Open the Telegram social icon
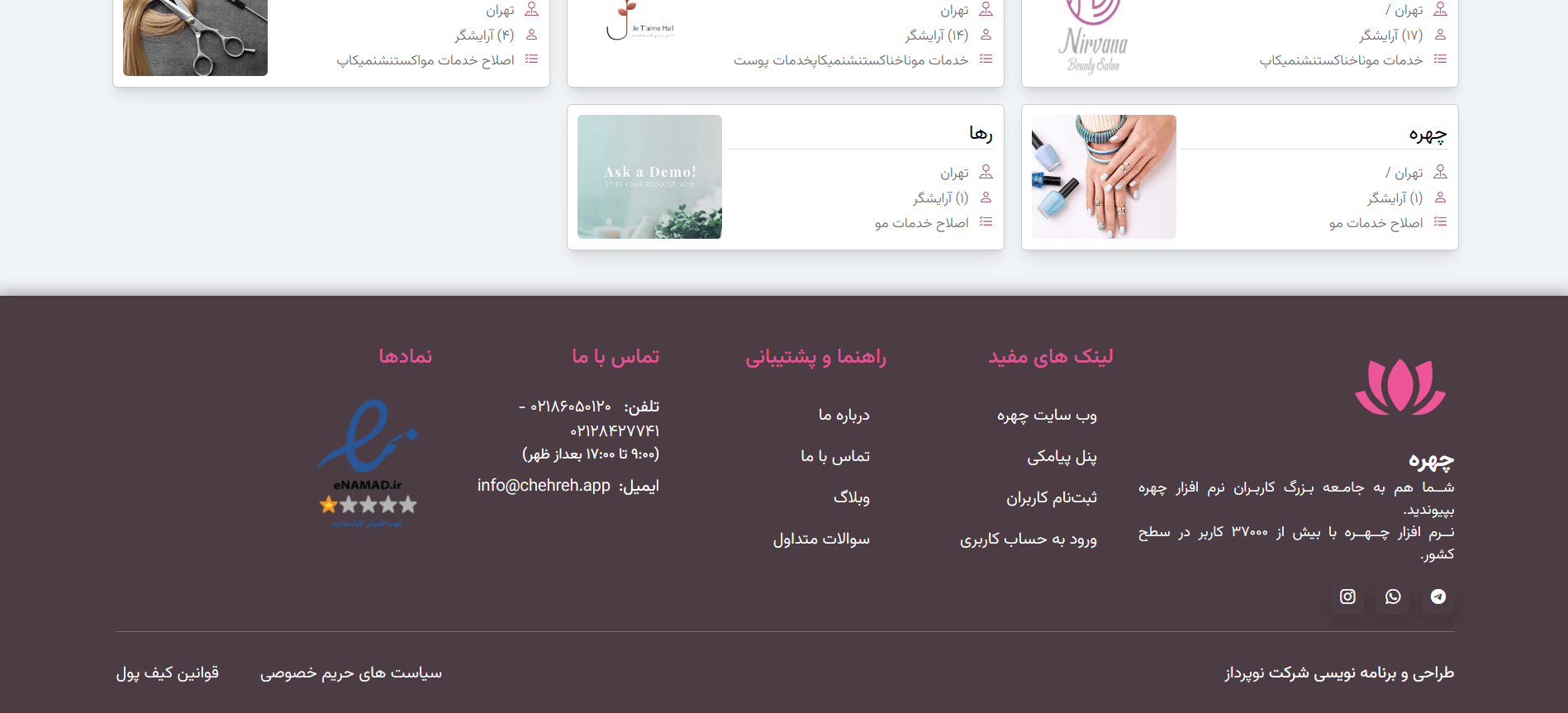1568x713 pixels. coord(1438,597)
